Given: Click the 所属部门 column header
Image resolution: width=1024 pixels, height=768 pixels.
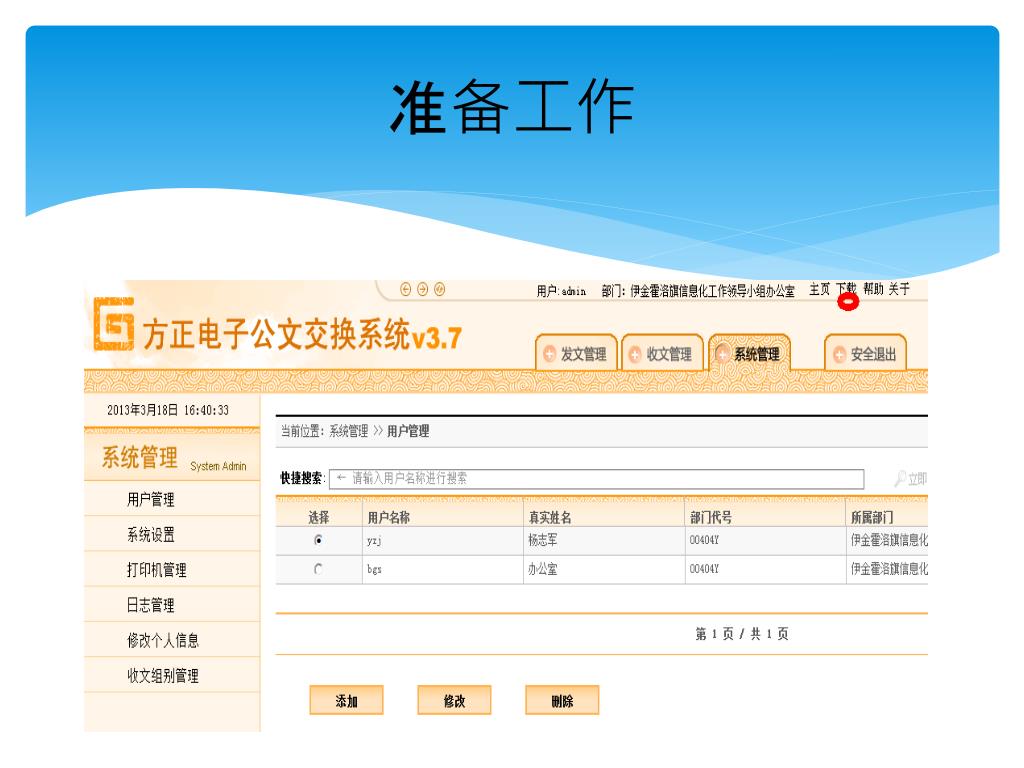Looking at the screenshot, I should pyautogui.click(x=872, y=517).
